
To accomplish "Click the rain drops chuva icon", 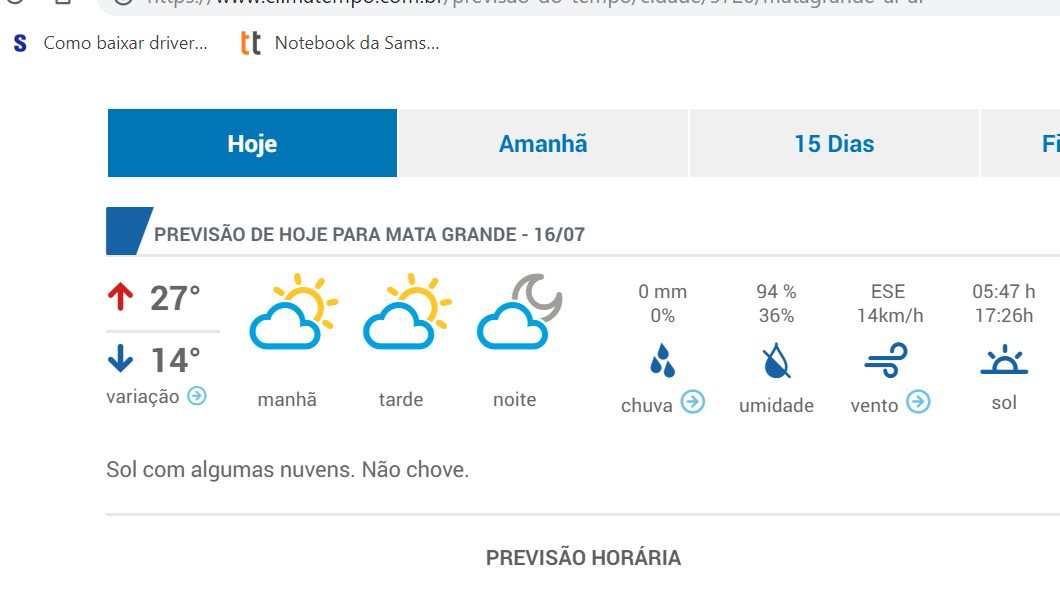I will click(x=662, y=360).
